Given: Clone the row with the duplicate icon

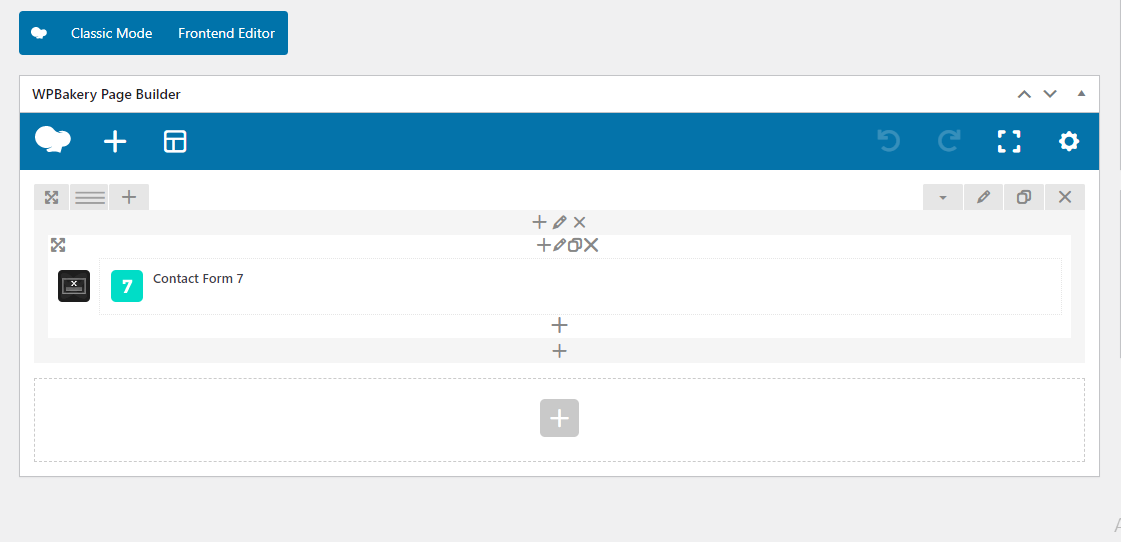Looking at the screenshot, I should pyautogui.click(x=1024, y=197).
